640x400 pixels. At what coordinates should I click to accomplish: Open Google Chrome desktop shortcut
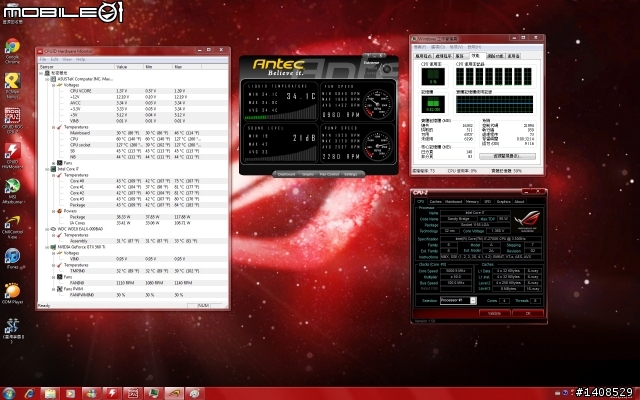click(12, 51)
